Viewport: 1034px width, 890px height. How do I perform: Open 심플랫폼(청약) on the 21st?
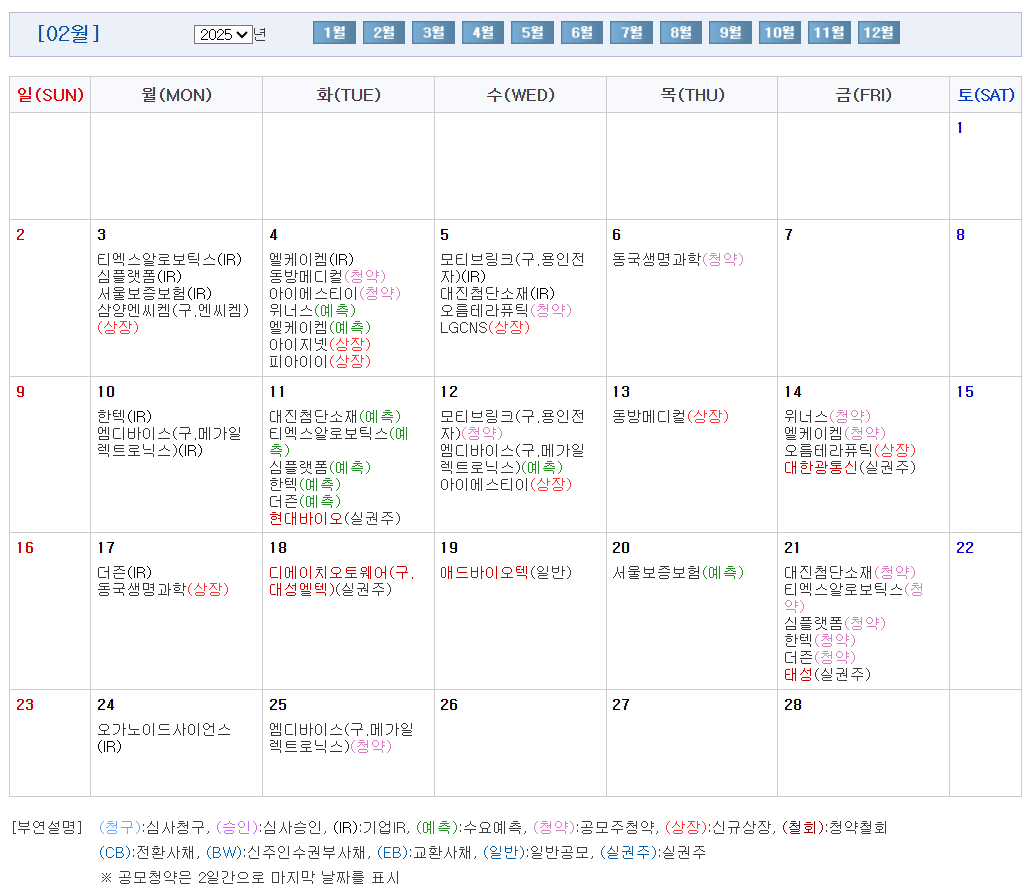835,623
